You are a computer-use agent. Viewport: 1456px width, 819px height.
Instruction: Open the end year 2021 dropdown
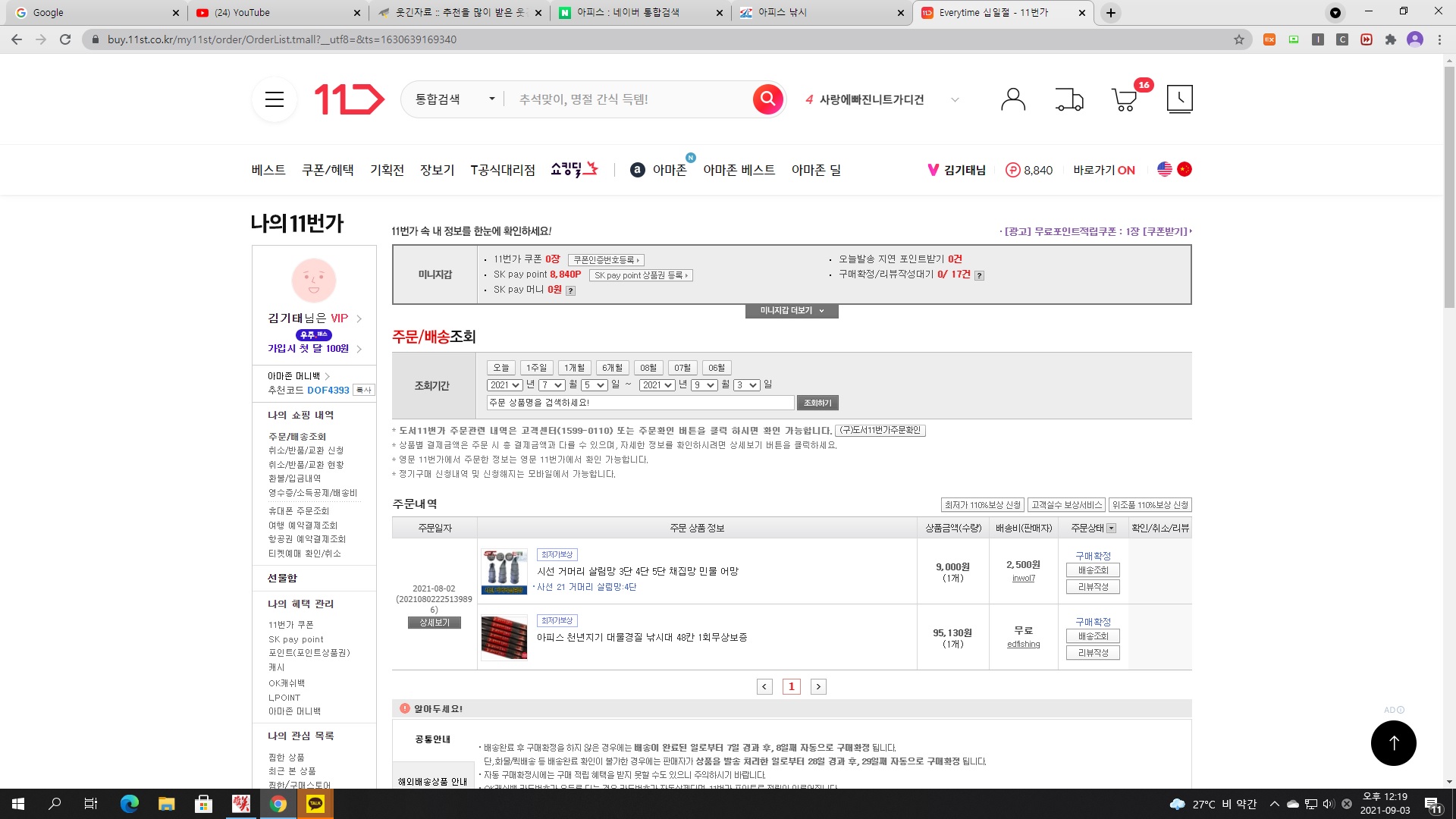click(x=657, y=385)
